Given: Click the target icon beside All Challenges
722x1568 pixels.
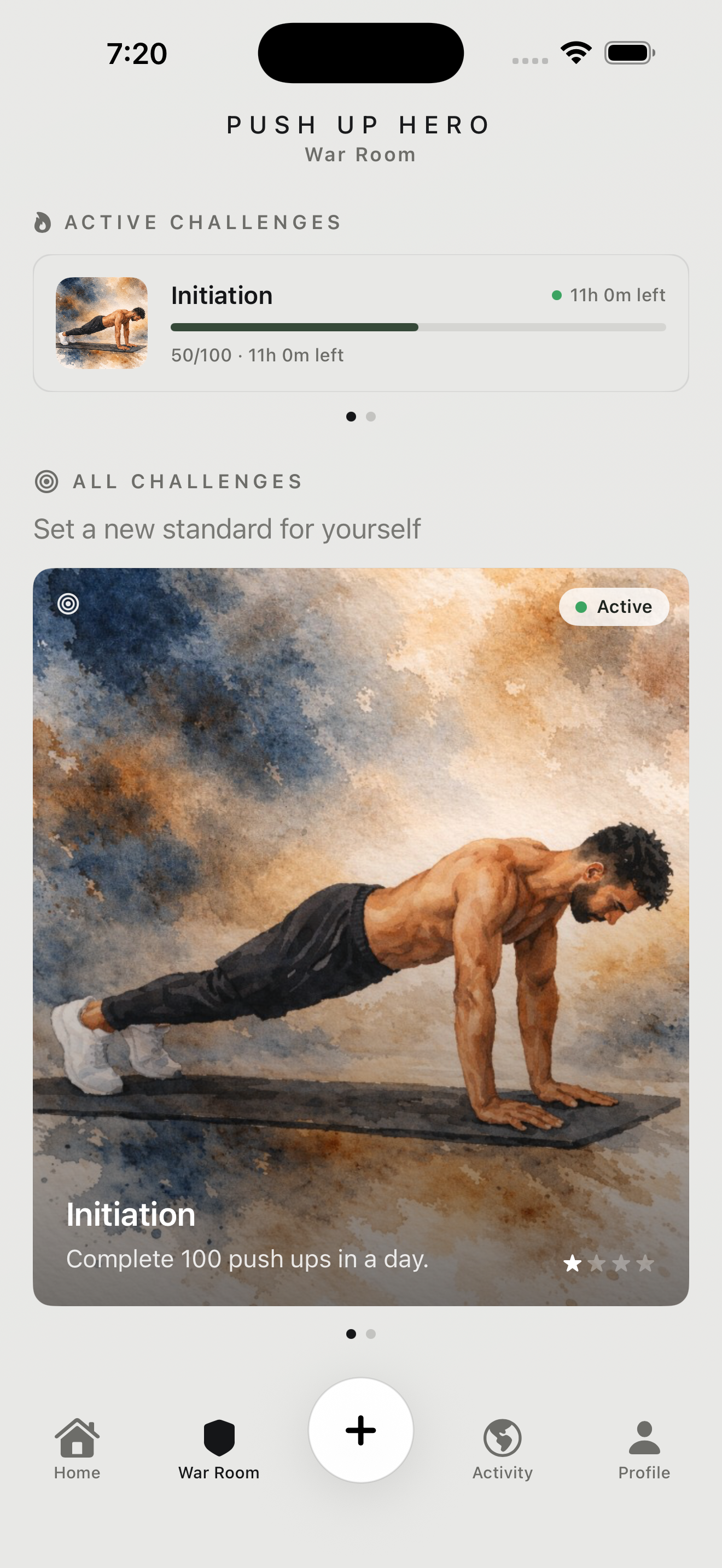Looking at the screenshot, I should tap(47, 482).
